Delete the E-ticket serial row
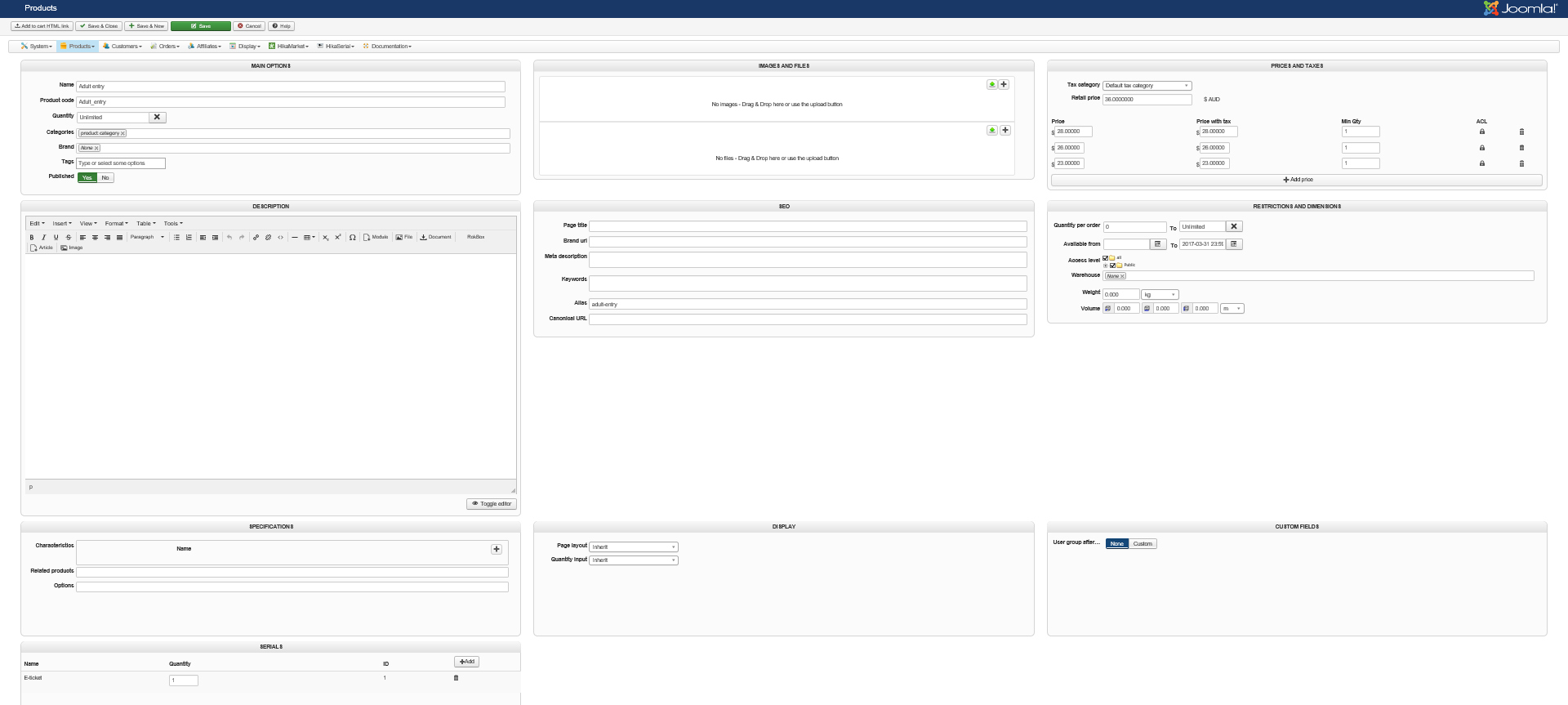Screen dimensions: 1568x705 [456, 678]
